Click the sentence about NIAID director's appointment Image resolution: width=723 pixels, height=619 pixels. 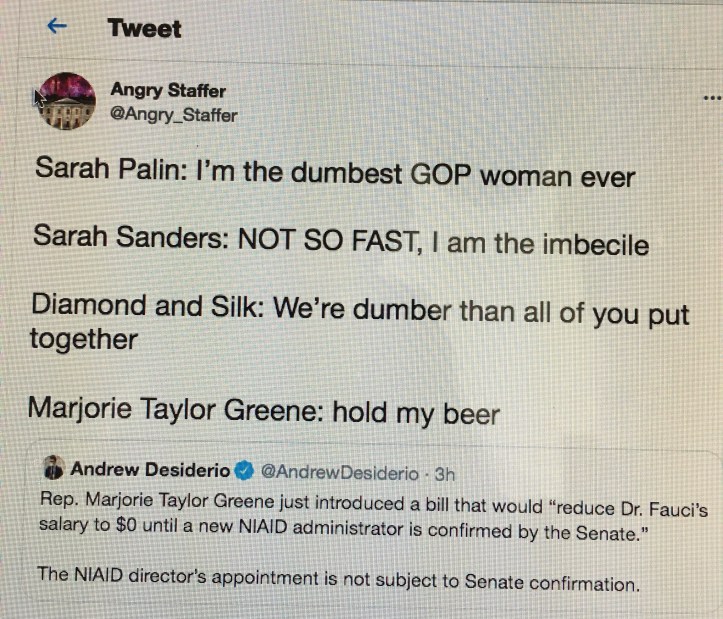pyautogui.click(x=338, y=580)
